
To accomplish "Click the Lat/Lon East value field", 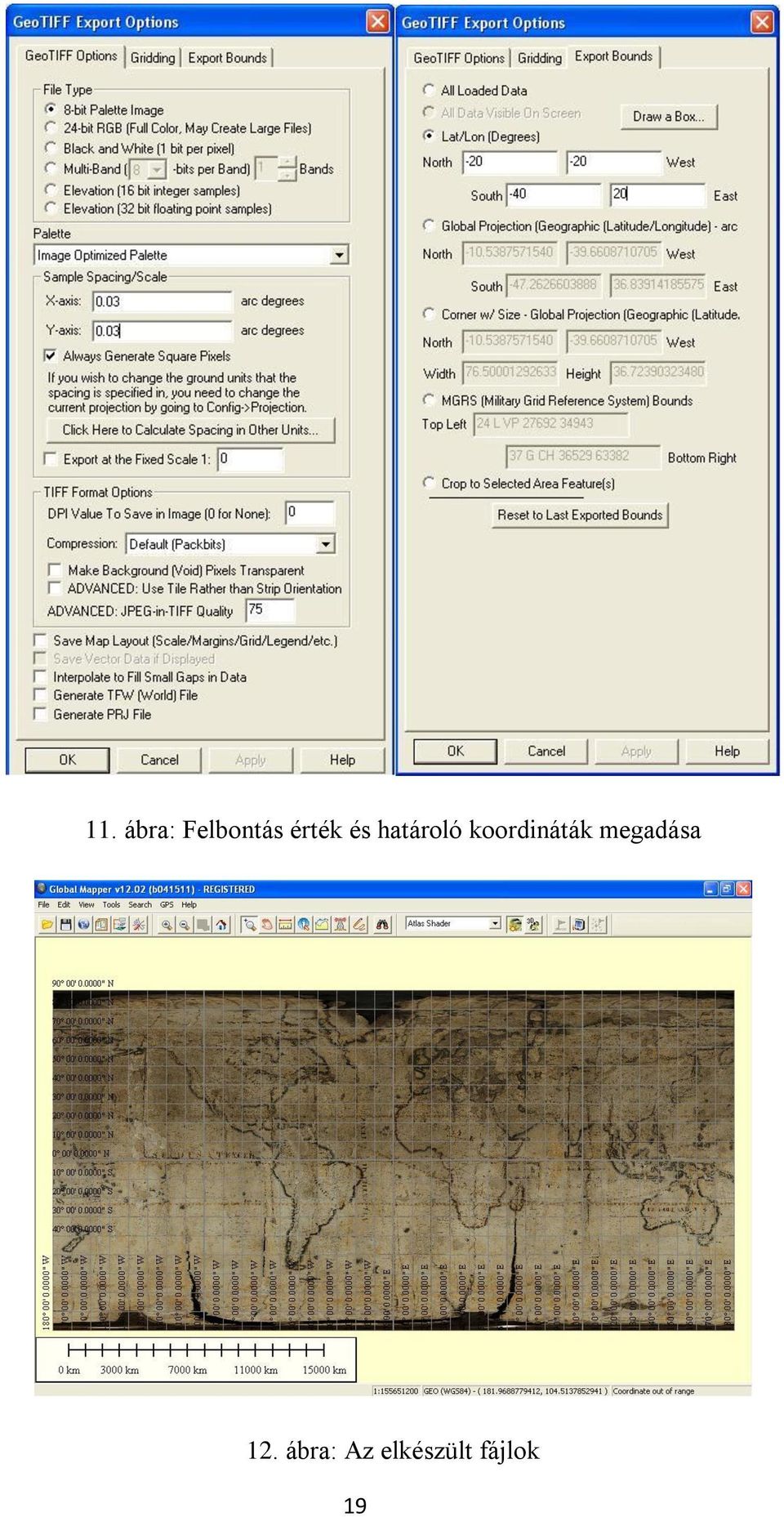I will coord(657,194).
